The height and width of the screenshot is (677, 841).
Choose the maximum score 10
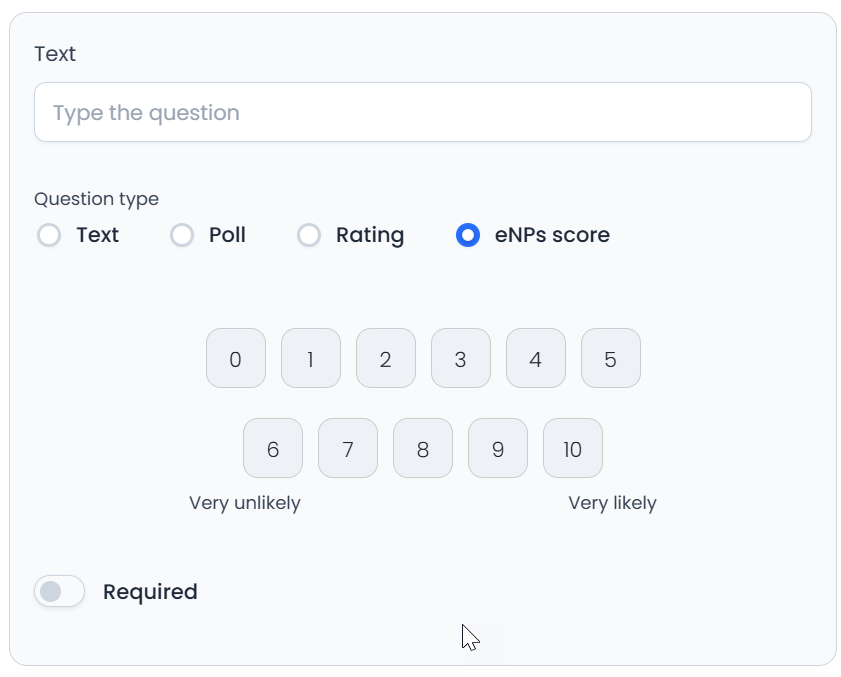(573, 448)
